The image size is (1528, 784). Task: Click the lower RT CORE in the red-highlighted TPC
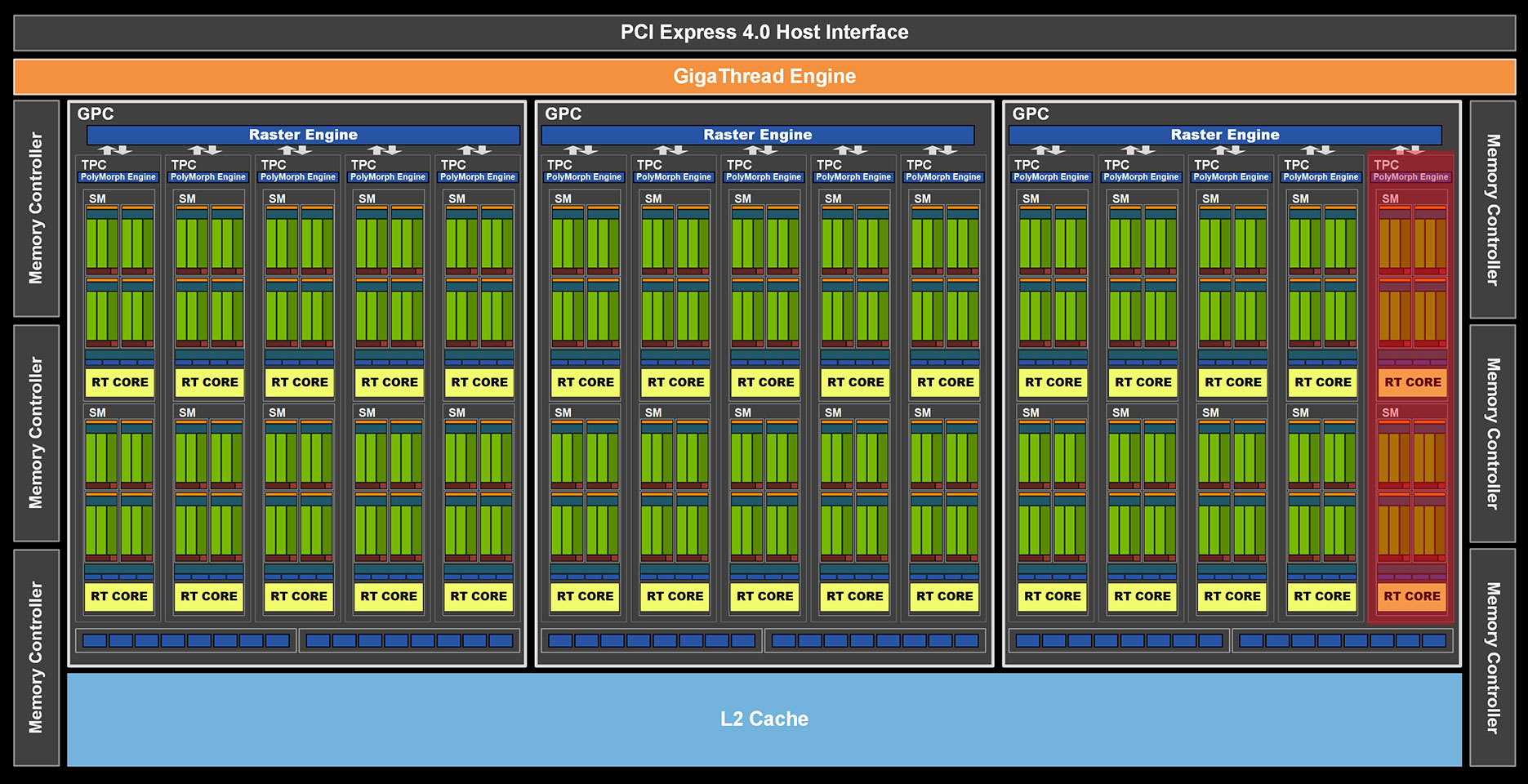tap(1412, 597)
